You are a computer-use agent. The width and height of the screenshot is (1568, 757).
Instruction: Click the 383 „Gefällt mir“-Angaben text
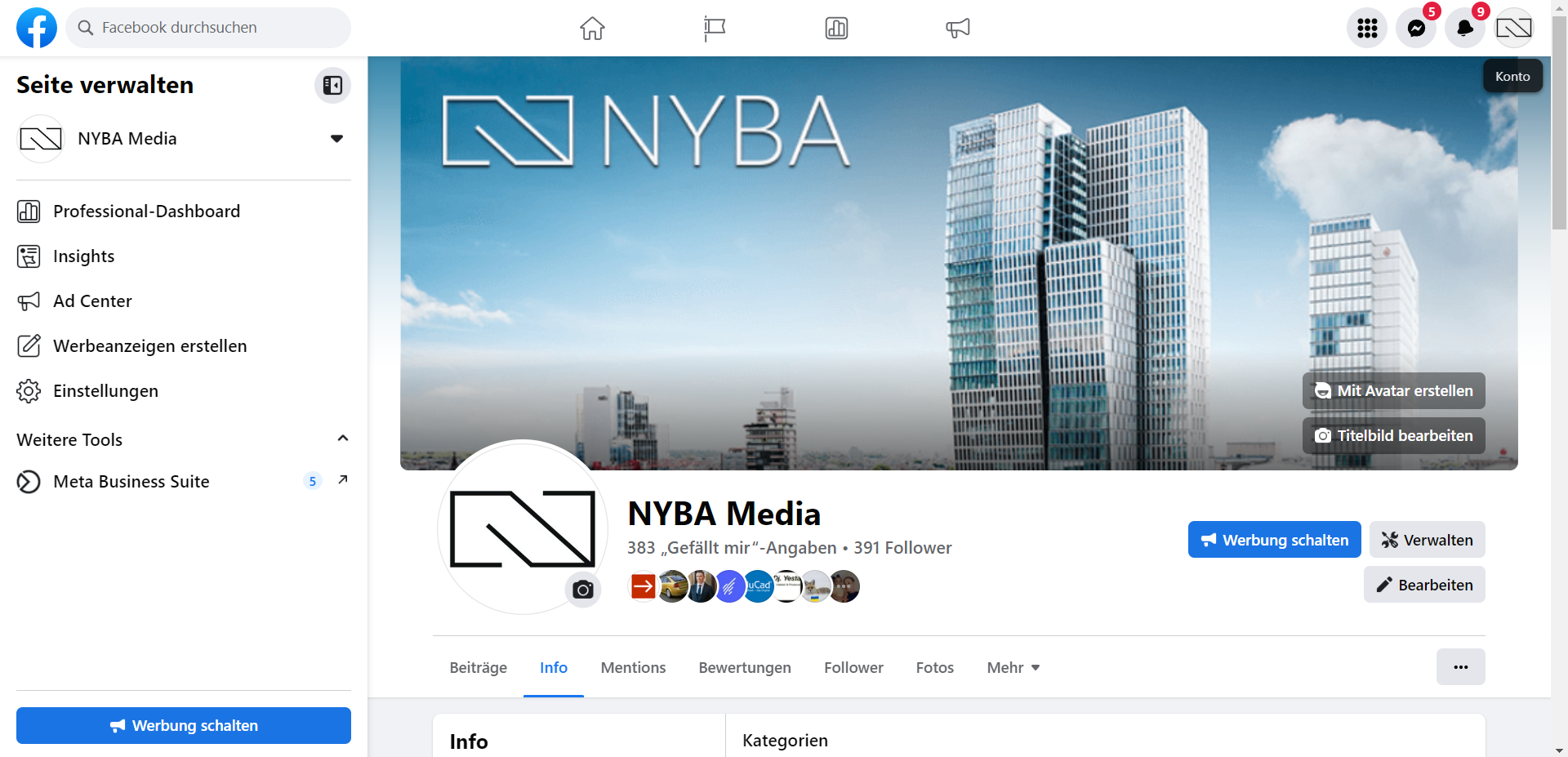(x=732, y=548)
